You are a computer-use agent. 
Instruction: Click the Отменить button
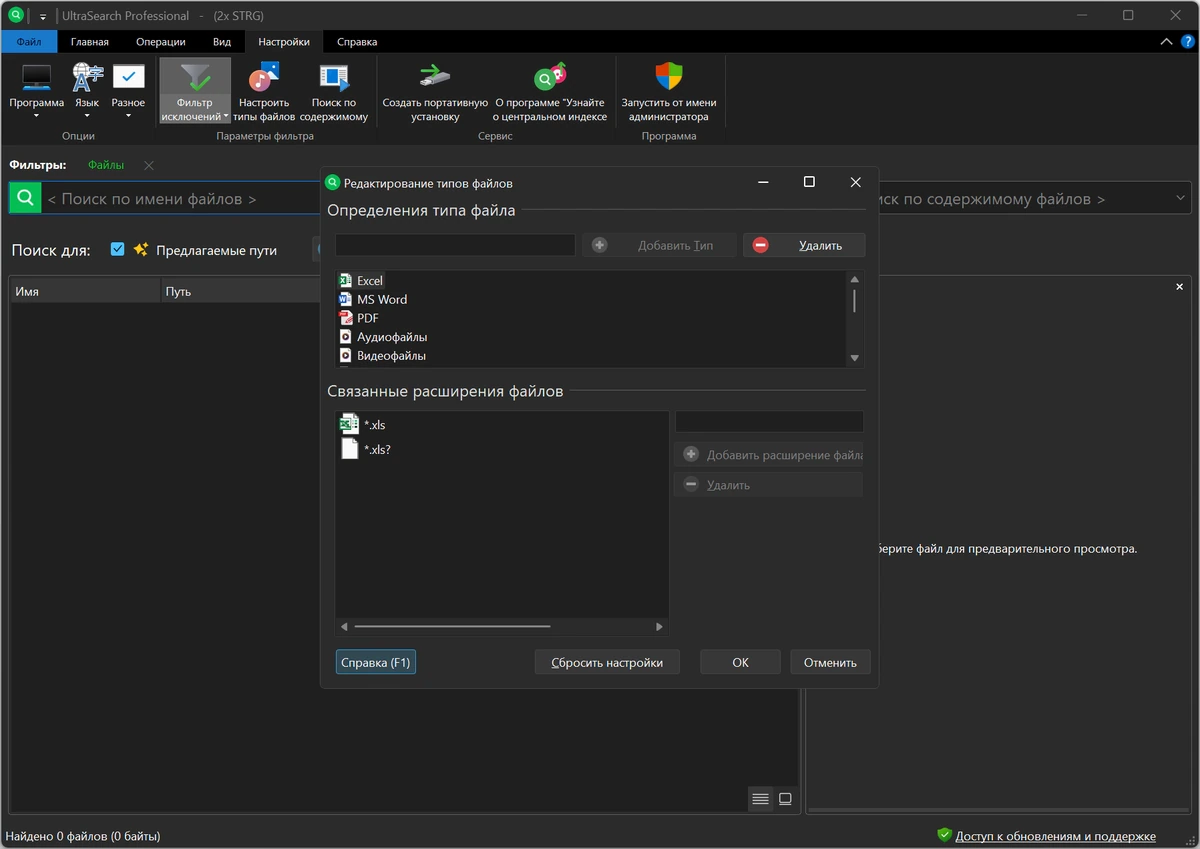point(830,662)
